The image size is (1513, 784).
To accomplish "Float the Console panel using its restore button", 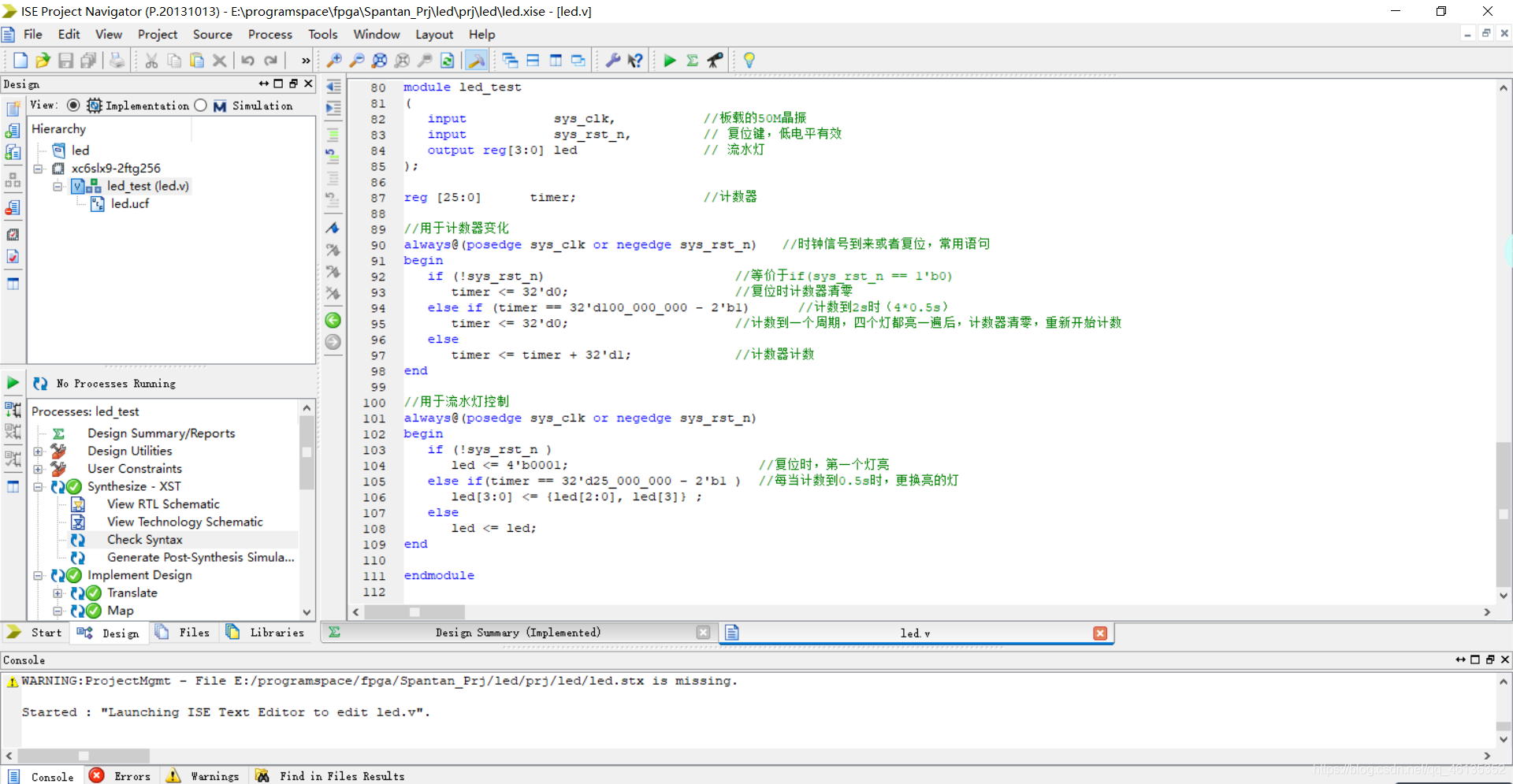I will 1490,660.
